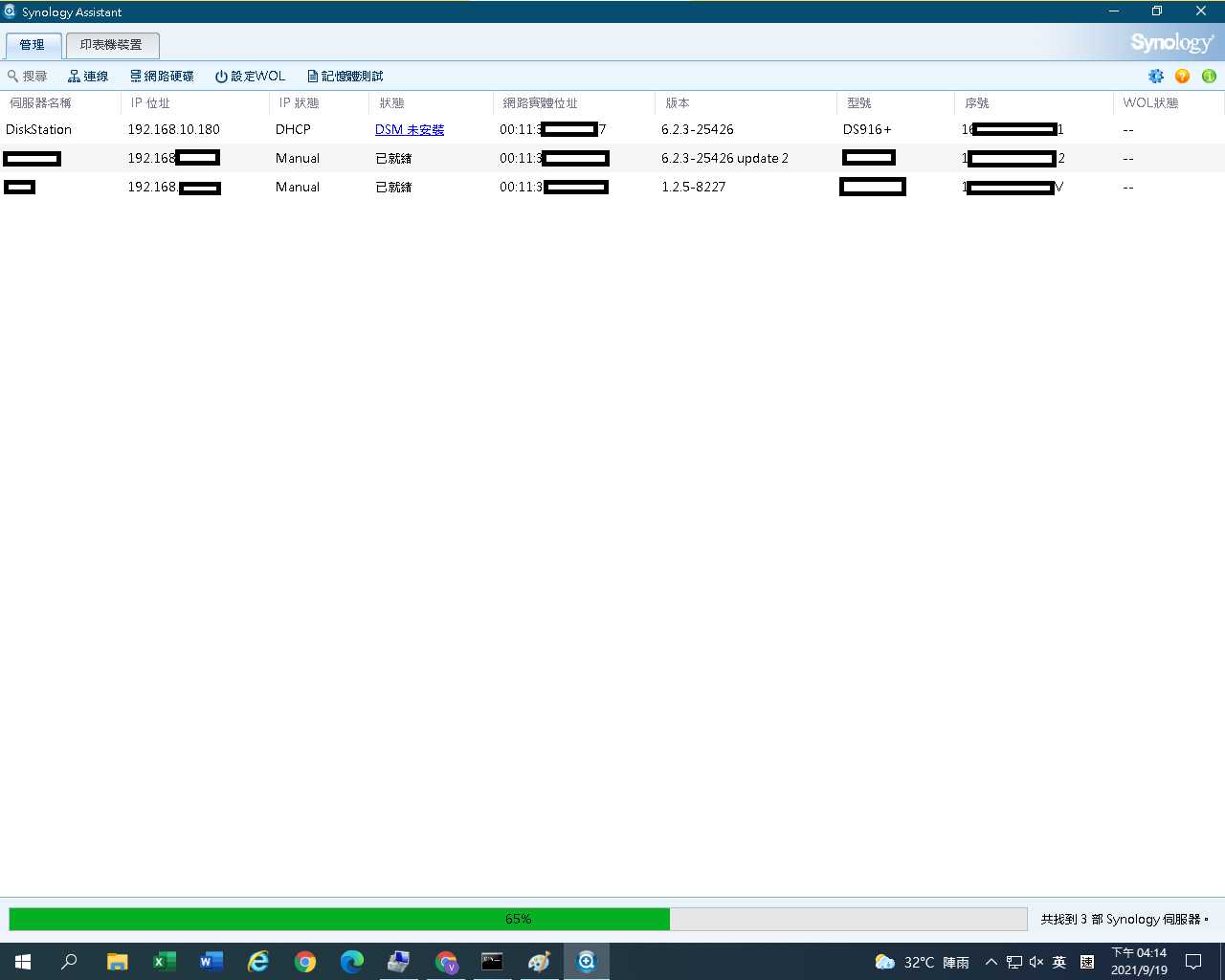Screen dimensions: 1225x980
Task: Start 記憶體測試 memory test
Action: pos(345,76)
